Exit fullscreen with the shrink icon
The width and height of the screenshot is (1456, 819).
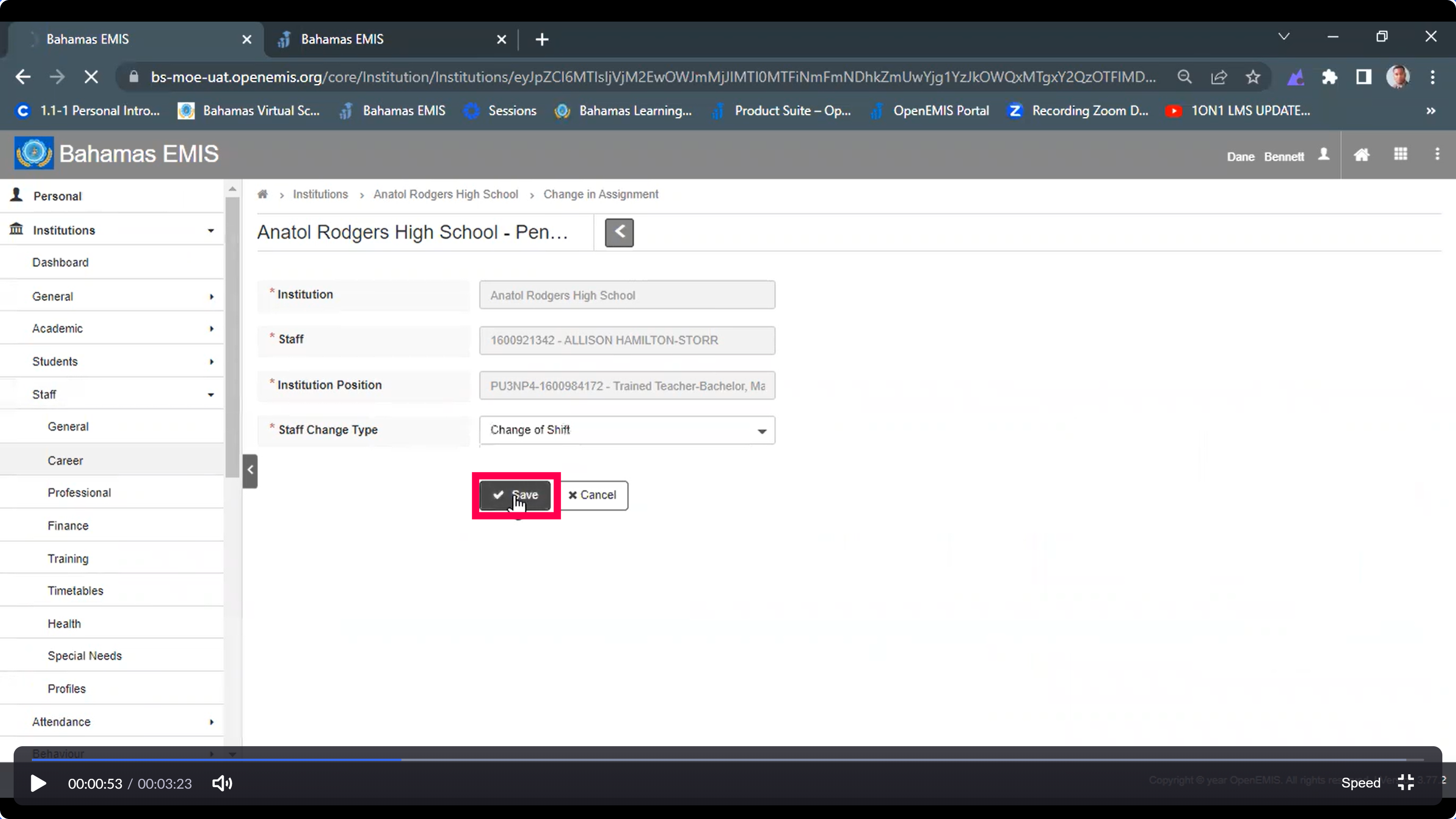pos(1406,782)
